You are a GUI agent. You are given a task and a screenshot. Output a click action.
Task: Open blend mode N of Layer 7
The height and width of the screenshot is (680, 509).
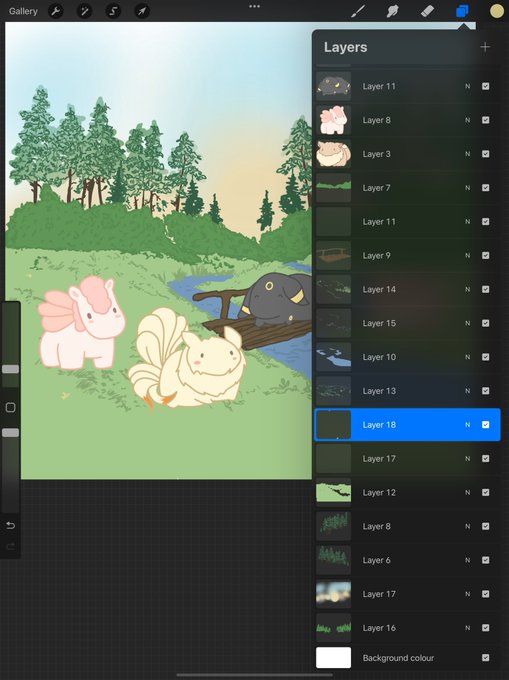(467, 188)
